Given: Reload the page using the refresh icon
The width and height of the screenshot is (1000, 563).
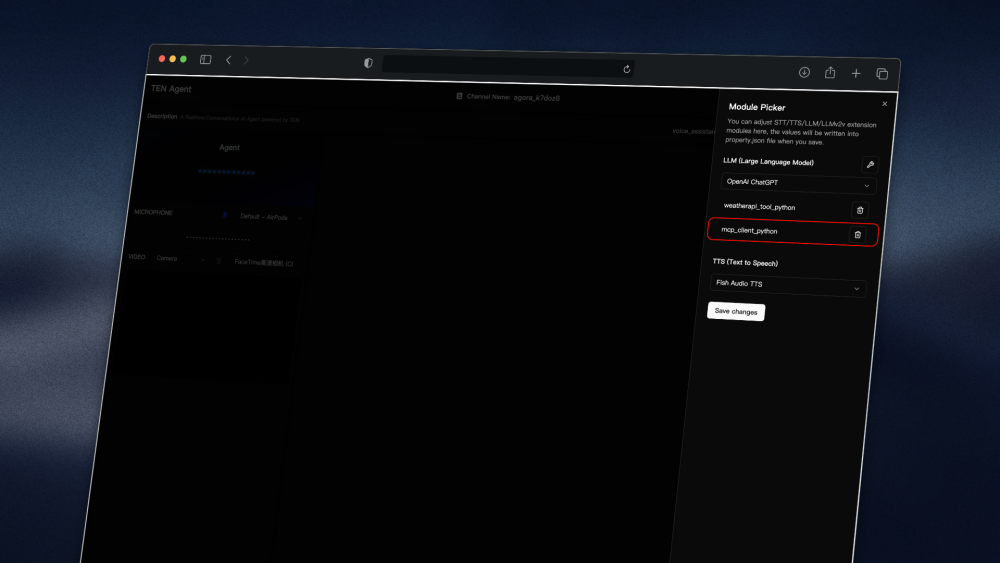Looking at the screenshot, I should click(627, 69).
